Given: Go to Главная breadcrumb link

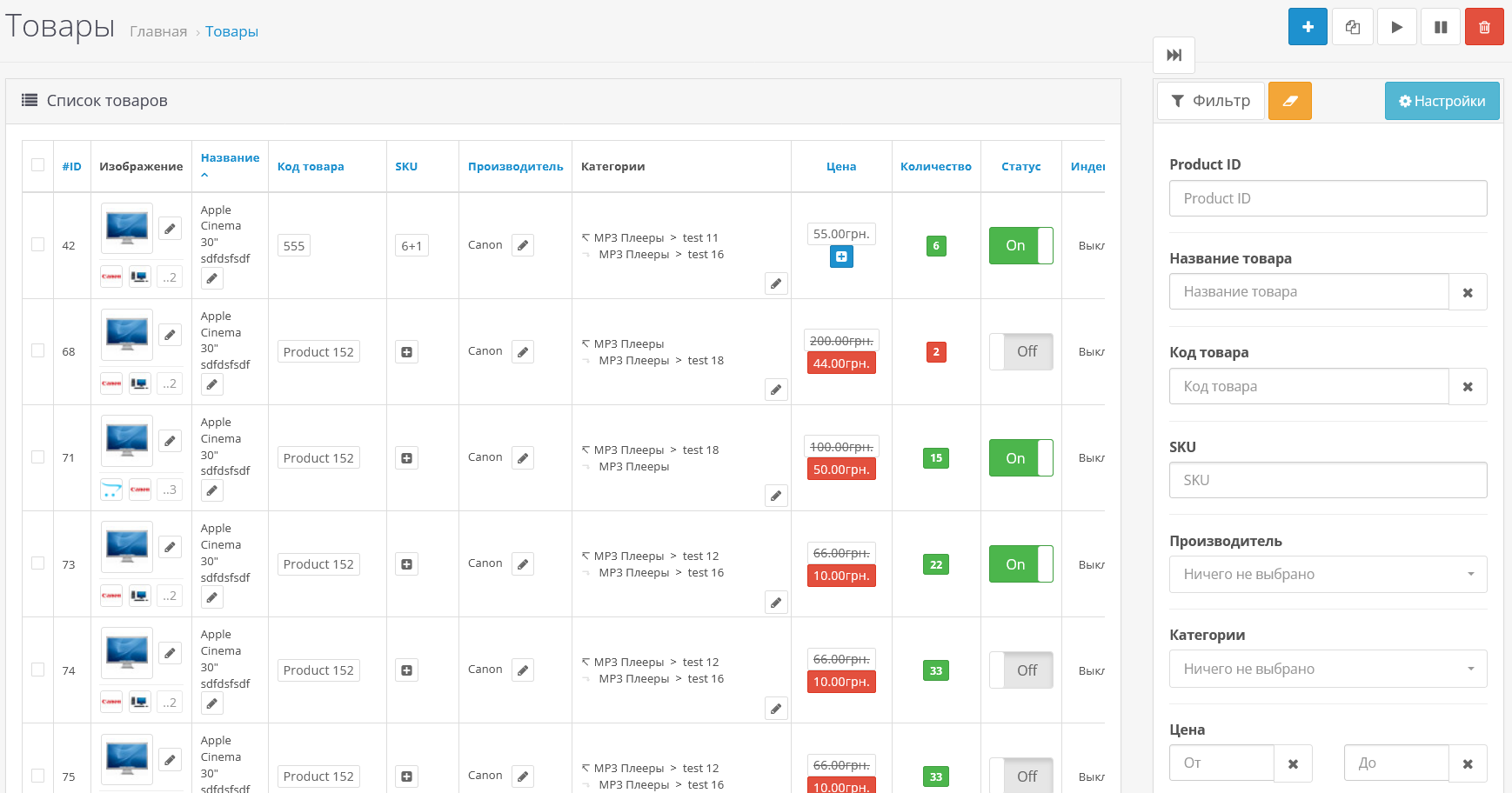Looking at the screenshot, I should 158,31.
